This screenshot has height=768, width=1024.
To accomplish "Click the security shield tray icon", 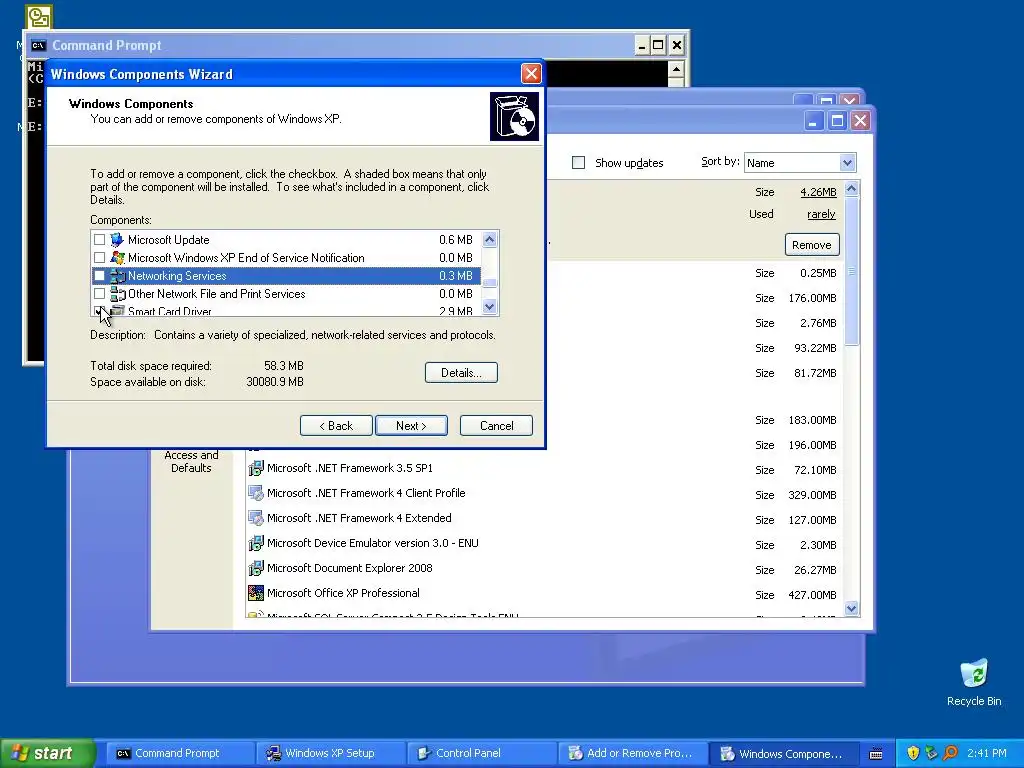I will coord(913,753).
